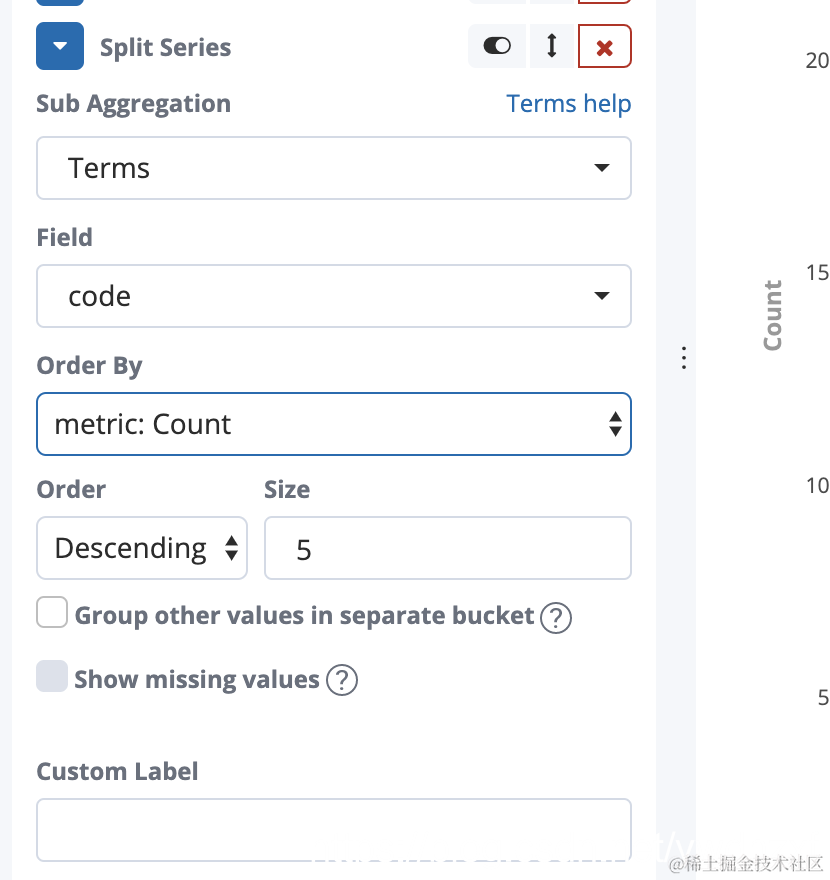Click the up-down priority arrow icon
Viewport: 830px width, 880px height.
click(552, 47)
